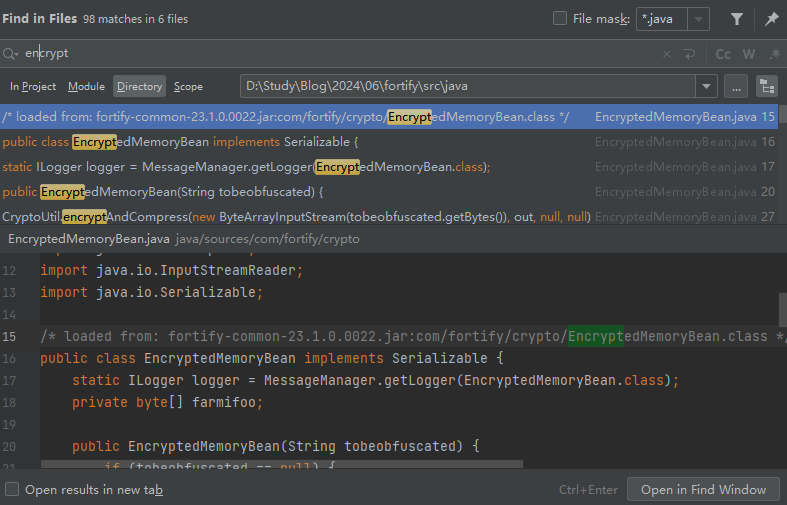
Task: Choose the Scope tab
Action: pos(188,87)
